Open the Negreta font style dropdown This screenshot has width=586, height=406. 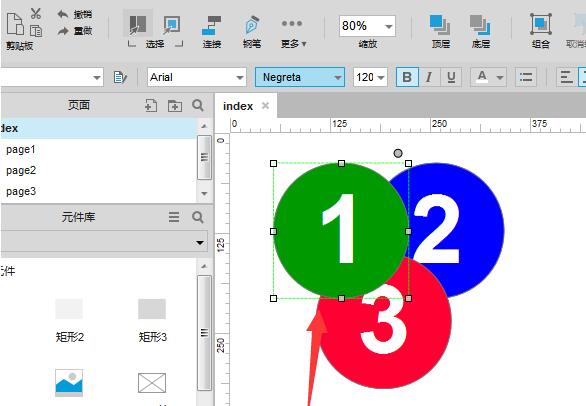pyautogui.click(x=300, y=77)
